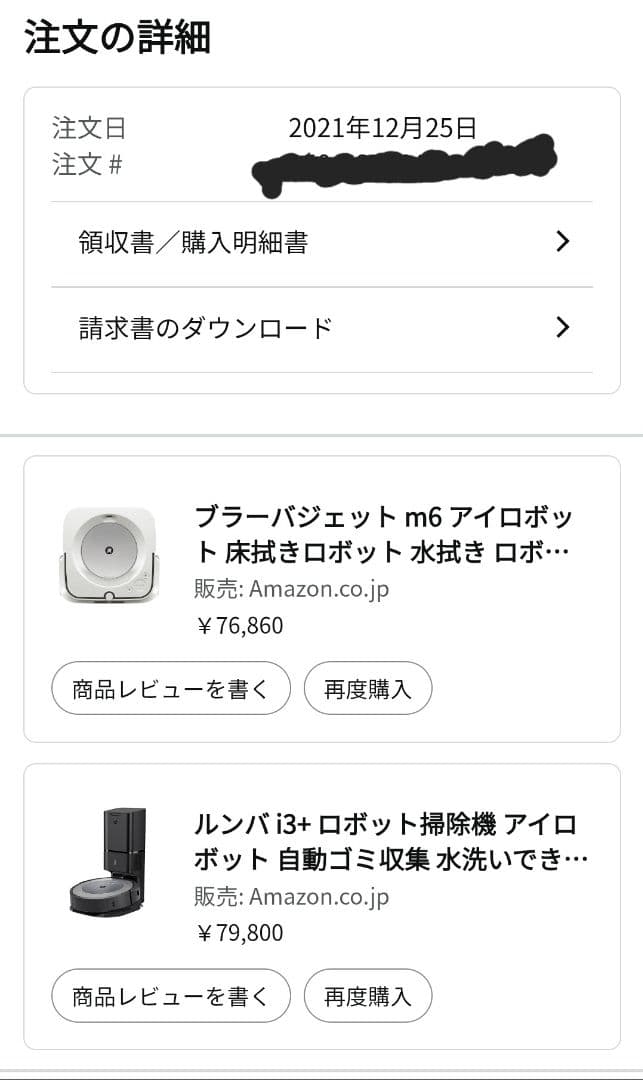Viewport: 643px width, 1080px height.
Task: Click 再度購入 for the Braava Jet m6
Action: tap(369, 688)
